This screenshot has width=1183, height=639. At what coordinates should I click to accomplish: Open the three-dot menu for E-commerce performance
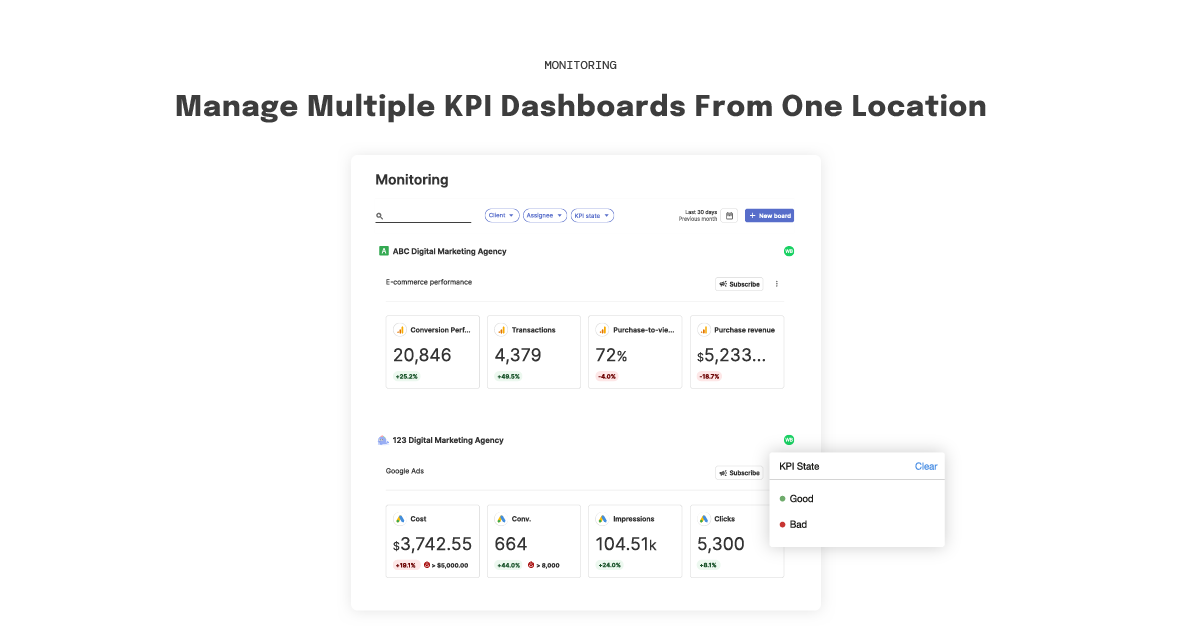tap(777, 284)
